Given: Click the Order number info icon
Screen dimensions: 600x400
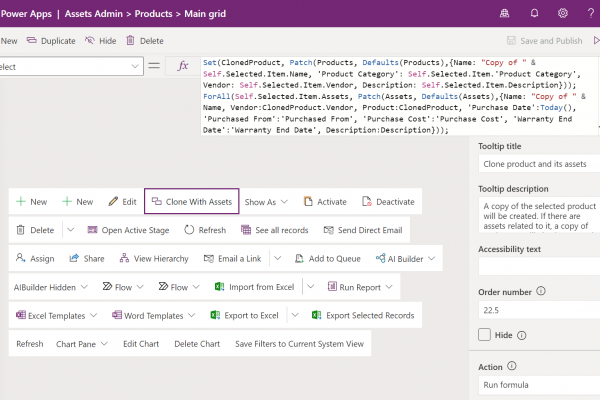Looking at the screenshot, I should (x=540, y=291).
